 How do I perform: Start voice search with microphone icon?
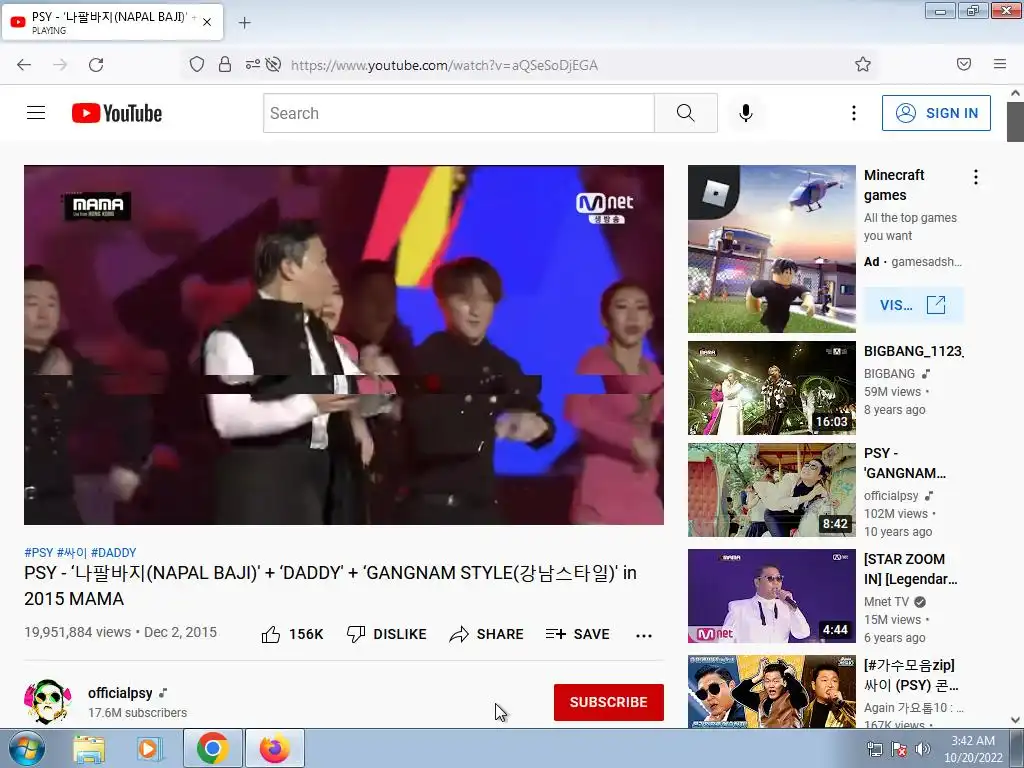[746, 113]
